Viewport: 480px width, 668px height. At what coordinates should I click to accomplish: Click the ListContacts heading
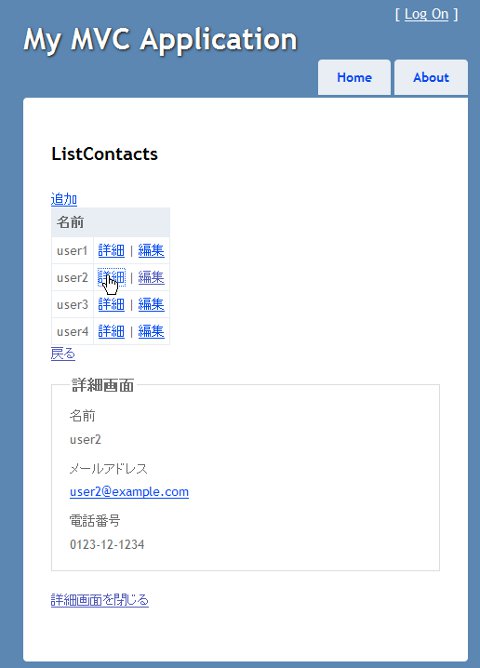104,154
